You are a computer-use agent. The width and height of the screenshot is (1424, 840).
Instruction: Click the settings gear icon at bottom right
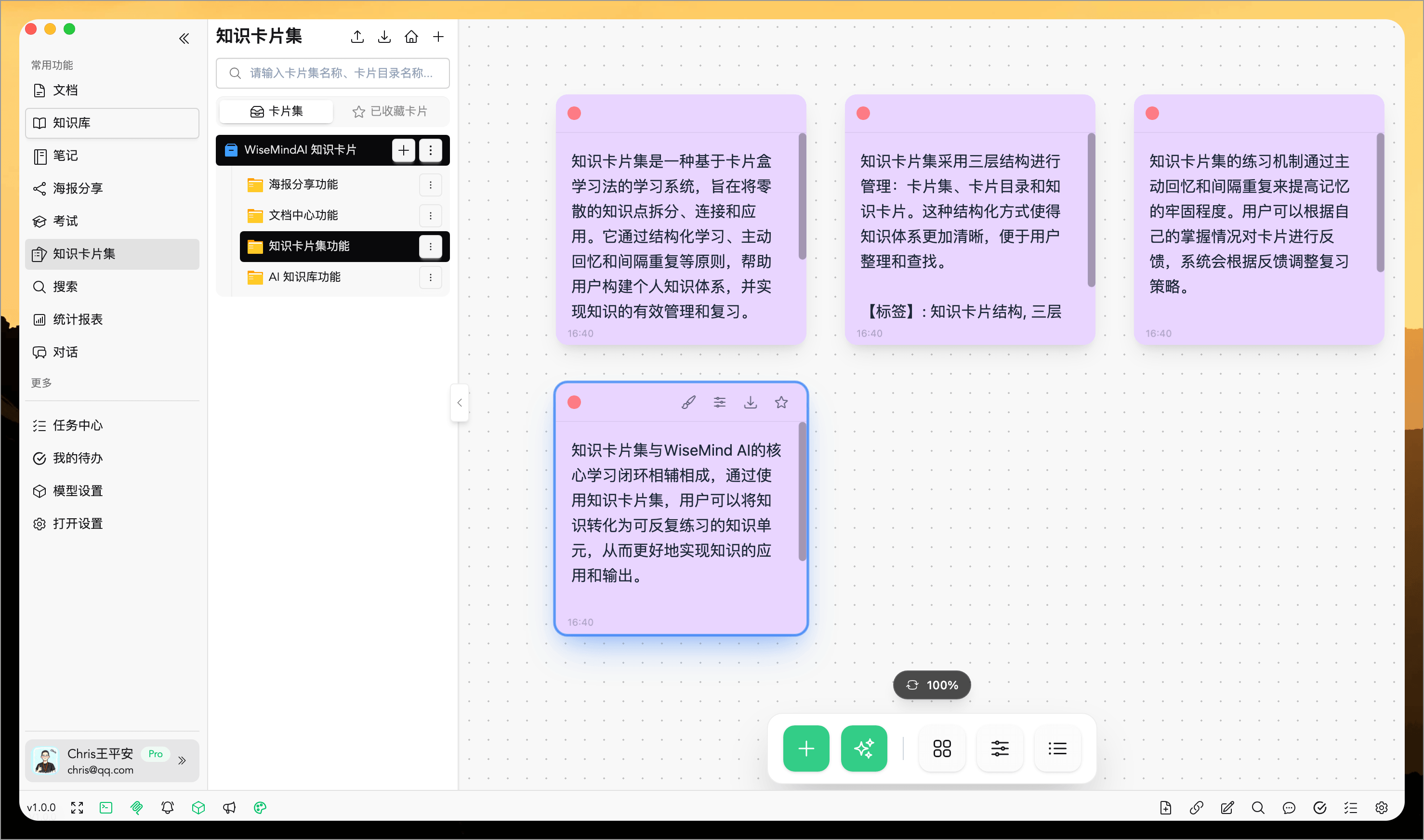[1382, 808]
